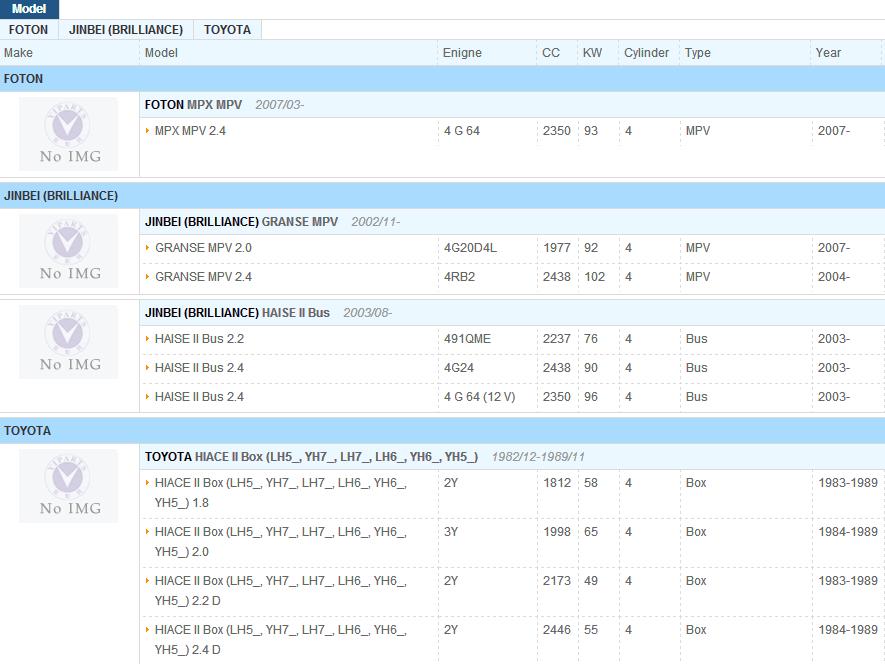This screenshot has width=885, height=664.
Task: Open the GRANSE MPV 2.4 link
Action: click(x=203, y=277)
